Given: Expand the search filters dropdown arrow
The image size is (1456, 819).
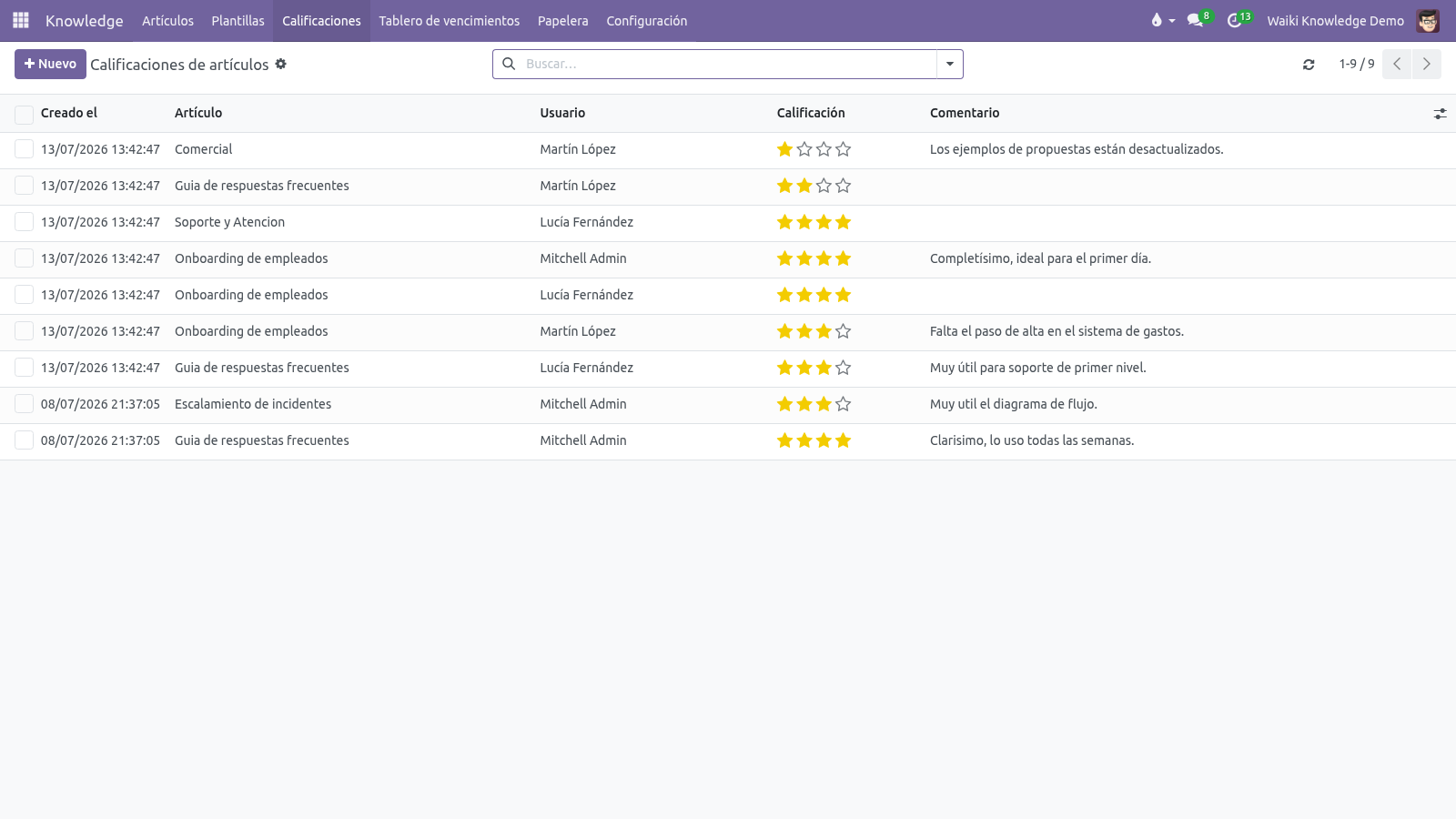Looking at the screenshot, I should click(x=950, y=64).
